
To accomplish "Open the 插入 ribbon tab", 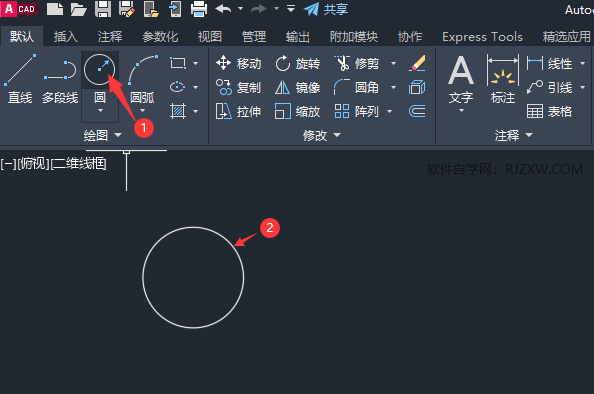I will point(66,37).
